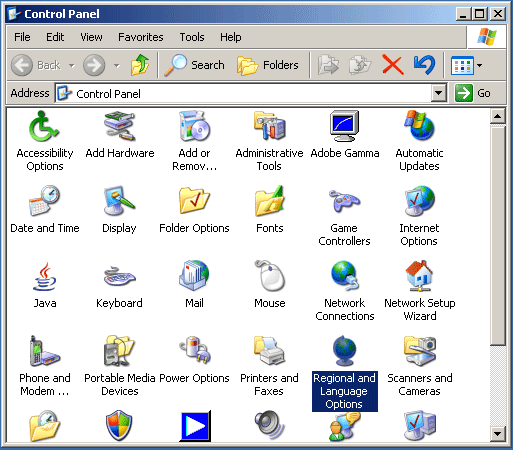This screenshot has height=450, width=513.
Task: Select the Network Connections icon
Action: tap(344, 276)
